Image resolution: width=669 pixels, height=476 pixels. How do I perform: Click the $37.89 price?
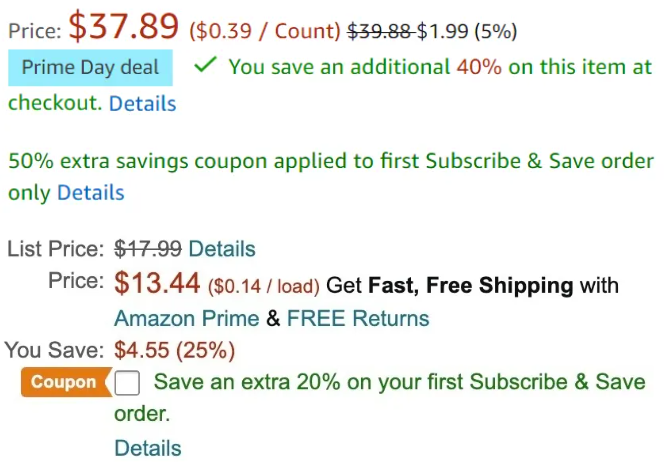pos(124,28)
